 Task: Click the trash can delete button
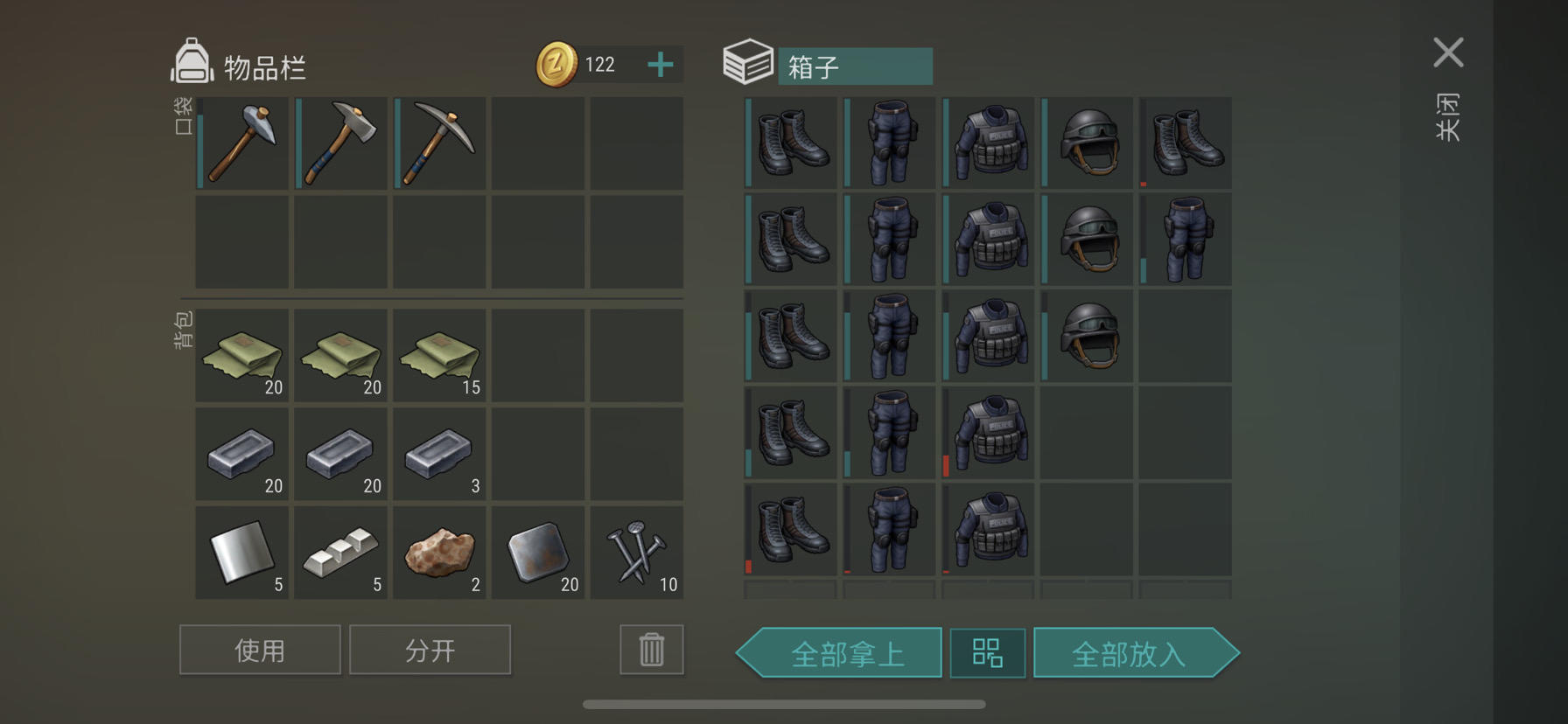tap(652, 650)
